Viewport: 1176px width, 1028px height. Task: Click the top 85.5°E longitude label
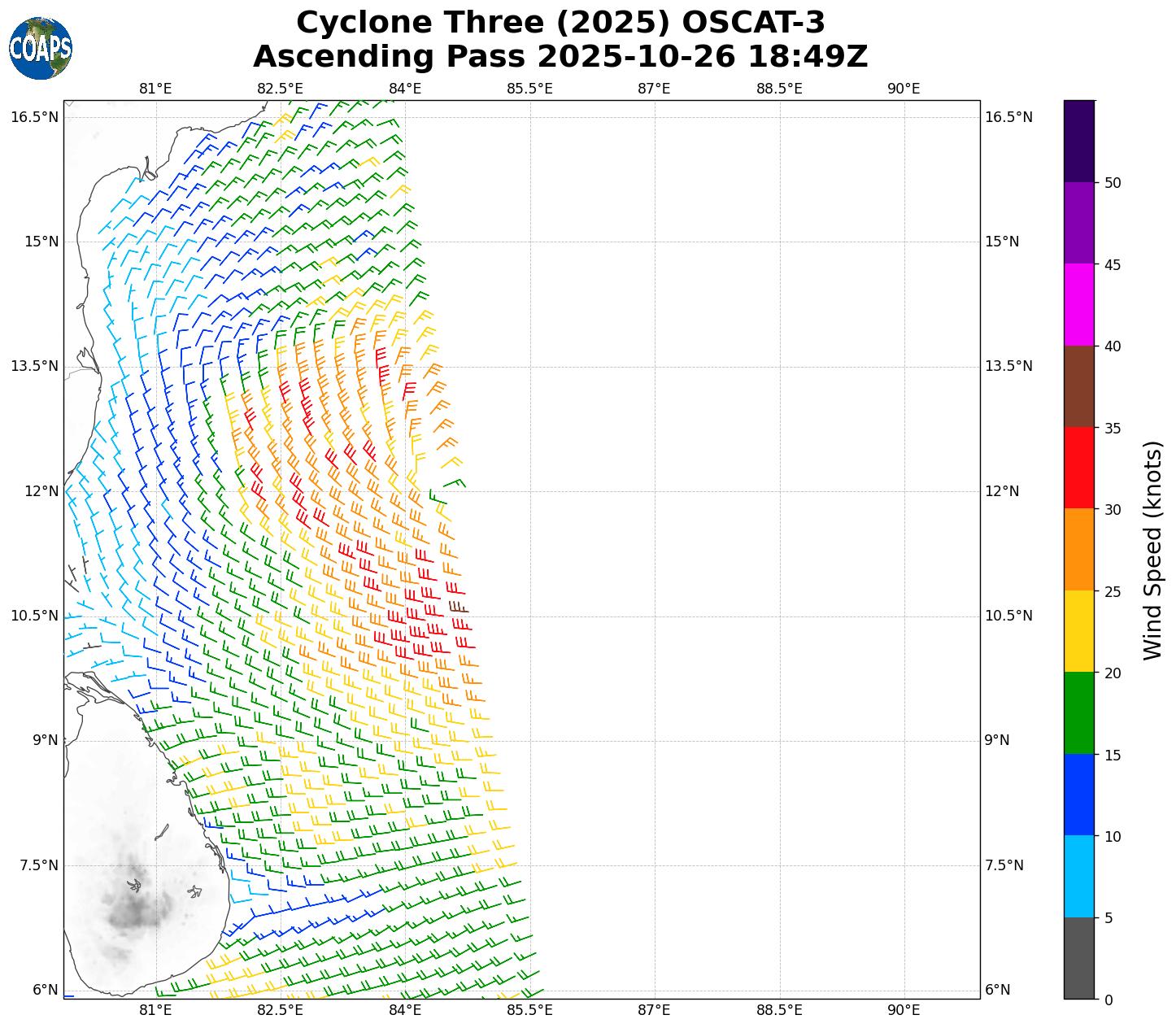coord(529,89)
